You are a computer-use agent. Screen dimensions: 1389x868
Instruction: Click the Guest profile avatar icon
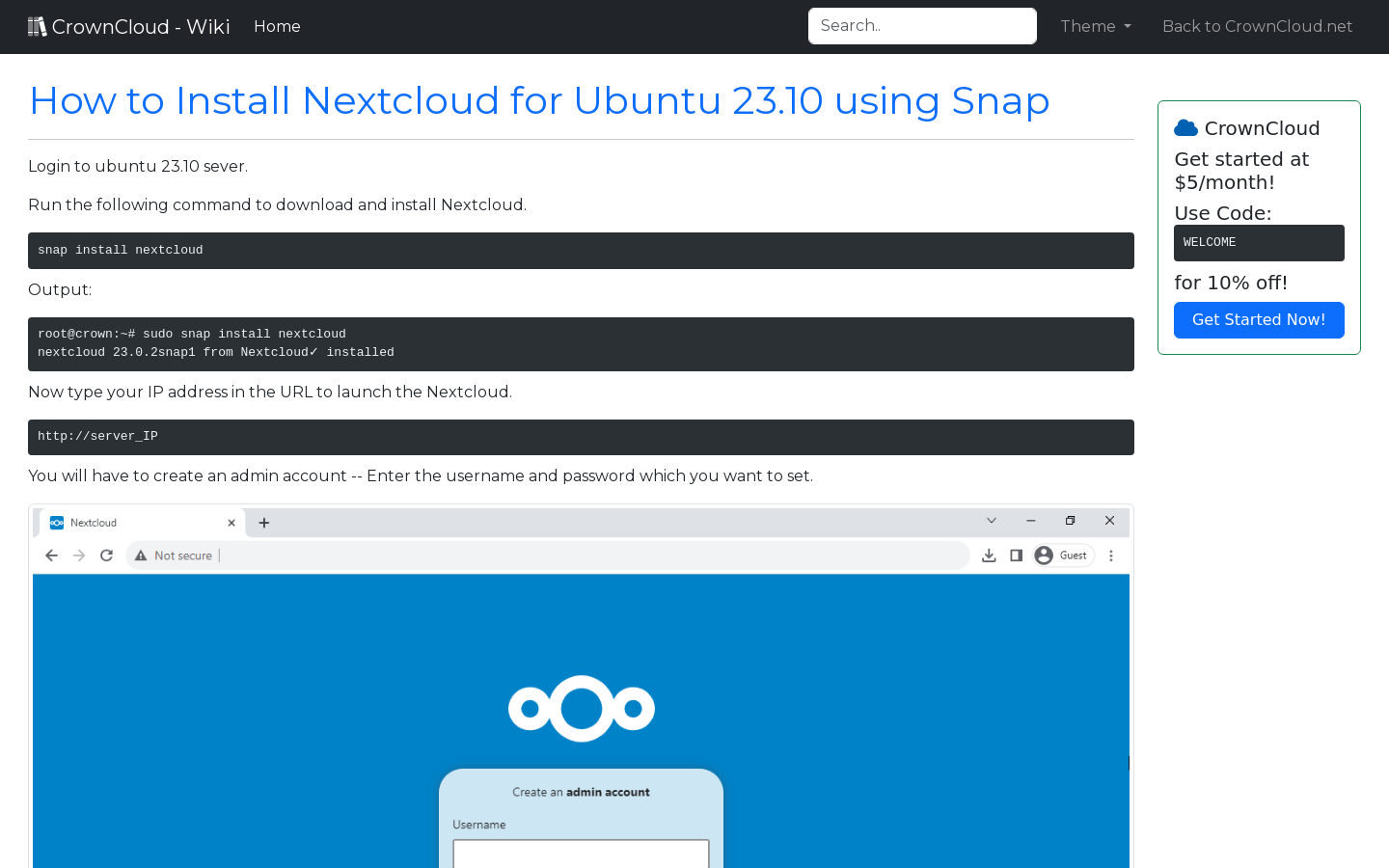point(1044,555)
